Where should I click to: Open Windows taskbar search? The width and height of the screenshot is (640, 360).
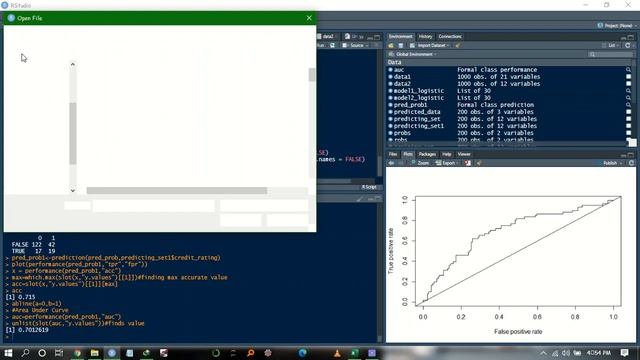[25, 353]
